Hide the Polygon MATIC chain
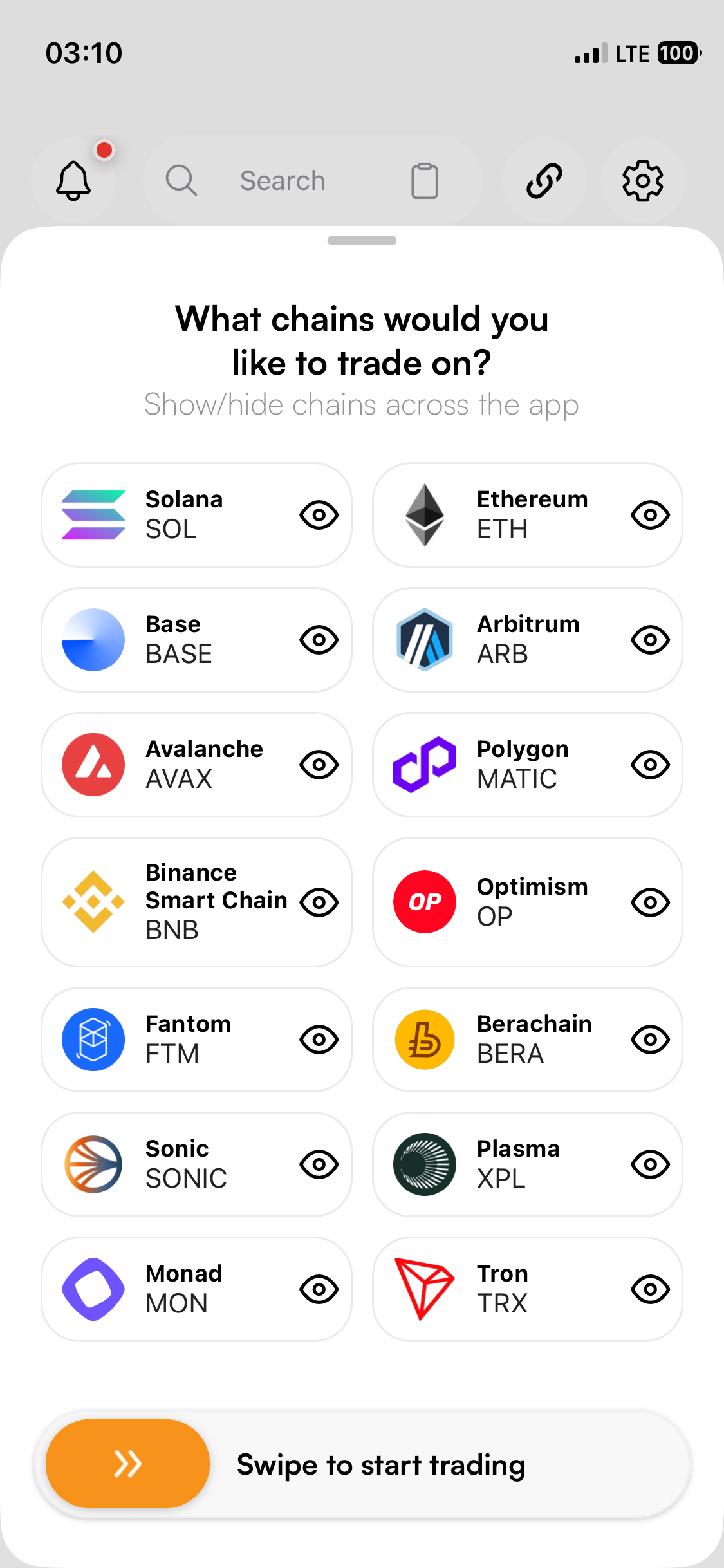The height and width of the screenshot is (1568, 724). [x=651, y=765]
